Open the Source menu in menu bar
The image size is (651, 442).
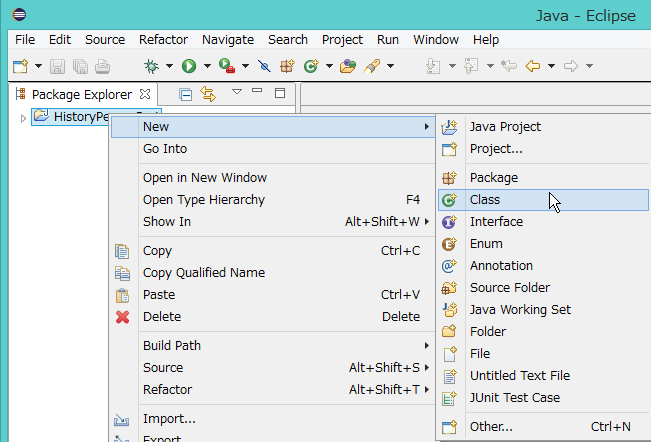(x=105, y=40)
